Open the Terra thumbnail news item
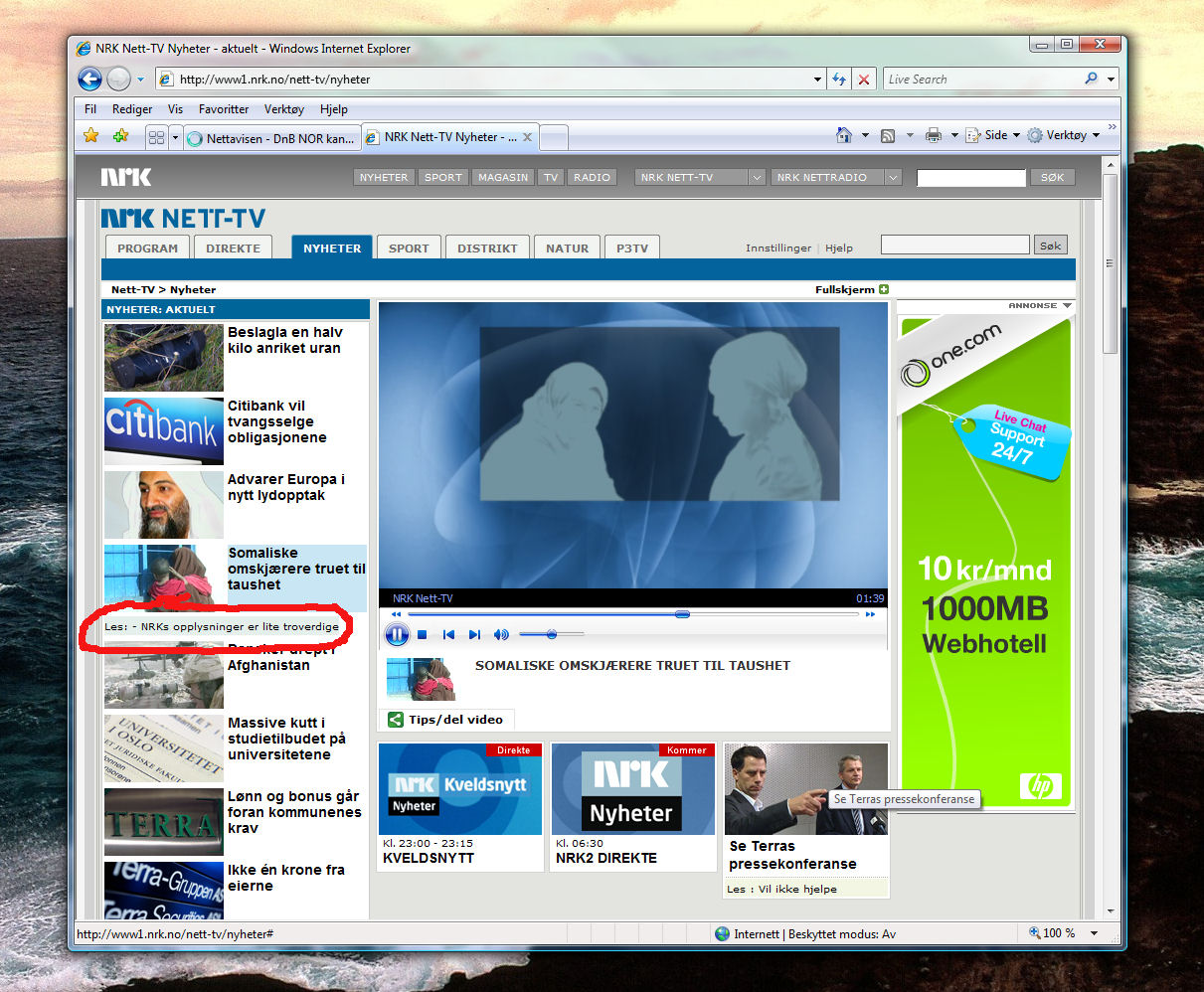The width and height of the screenshot is (1204, 992). tap(164, 822)
